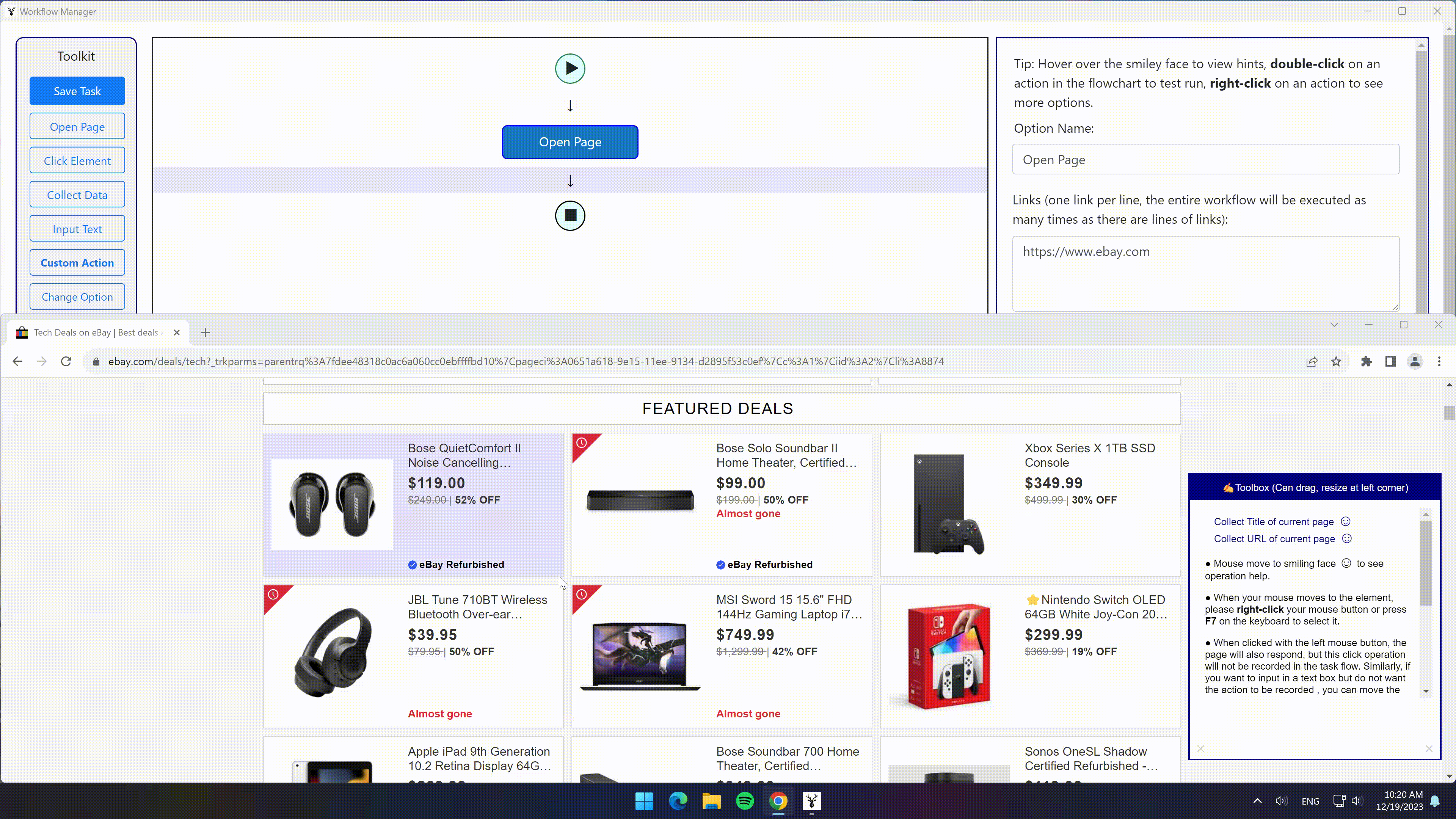This screenshot has height=819, width=1456.
Task: Click Toolbox panel vertical scrollbar
Action: [1426, 562]
